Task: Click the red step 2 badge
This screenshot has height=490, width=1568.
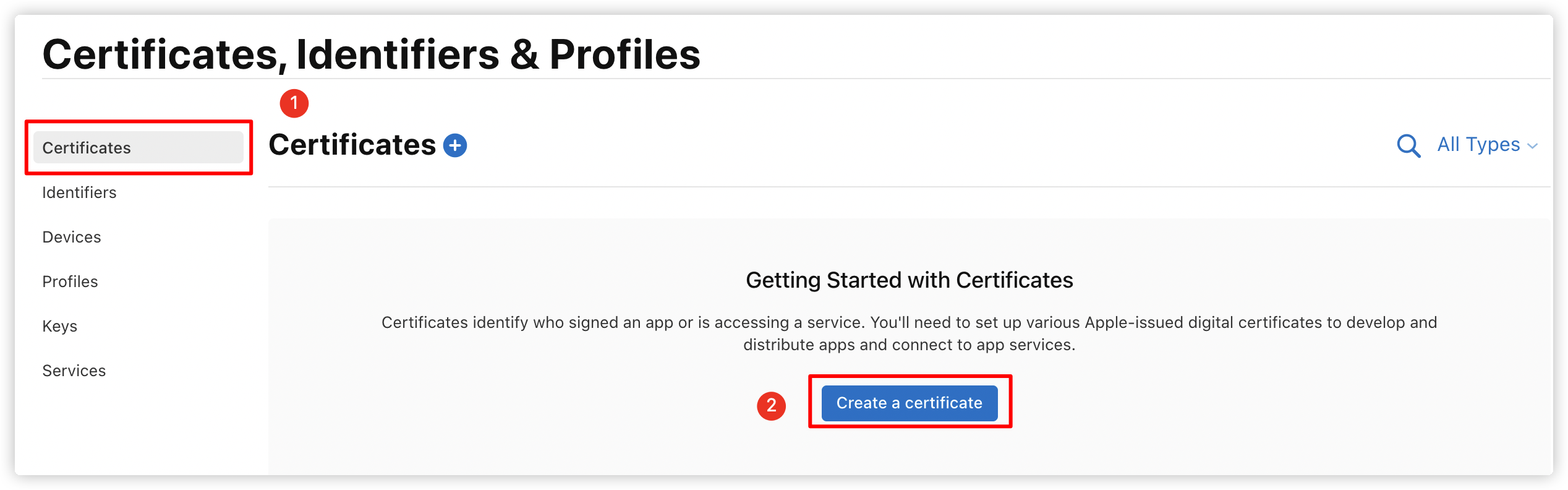Action: (772, 406)
